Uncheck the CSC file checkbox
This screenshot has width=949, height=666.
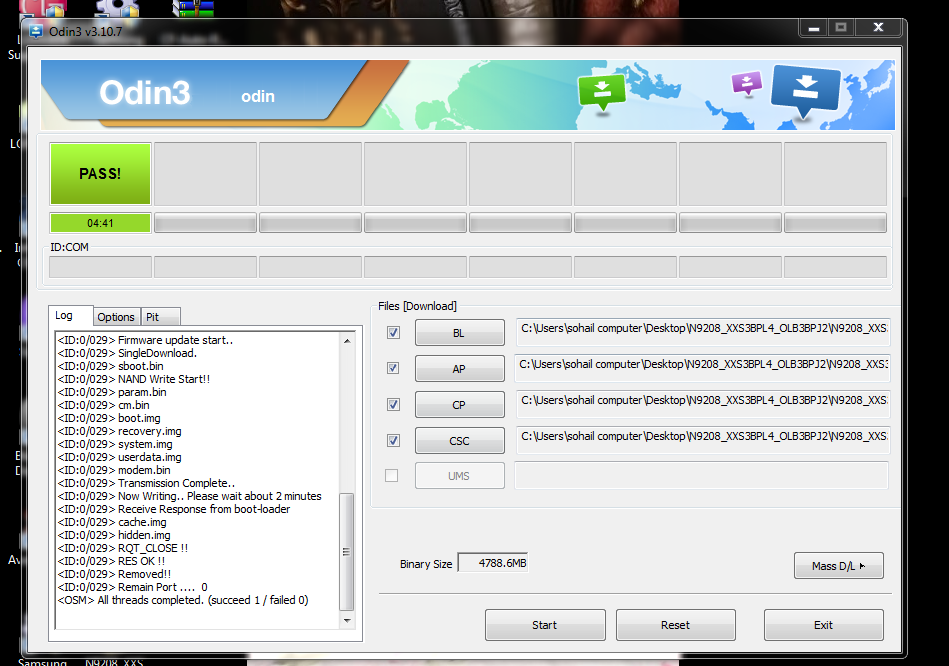click(393, 440)
